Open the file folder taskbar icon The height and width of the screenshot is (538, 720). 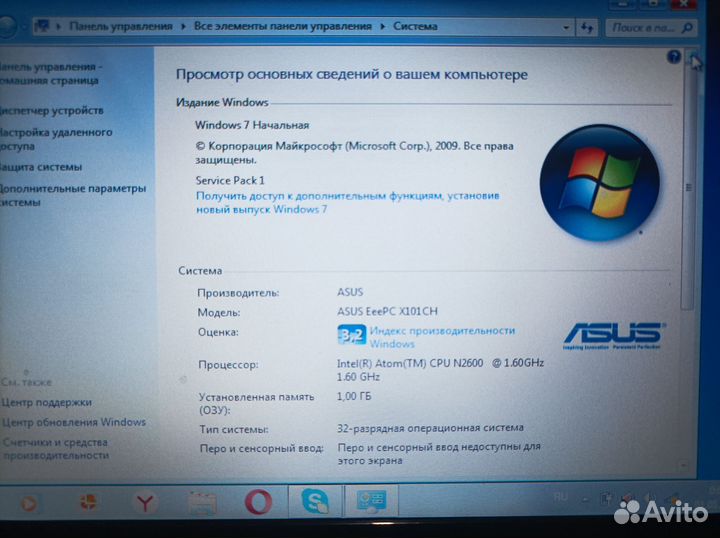point(202,503)
